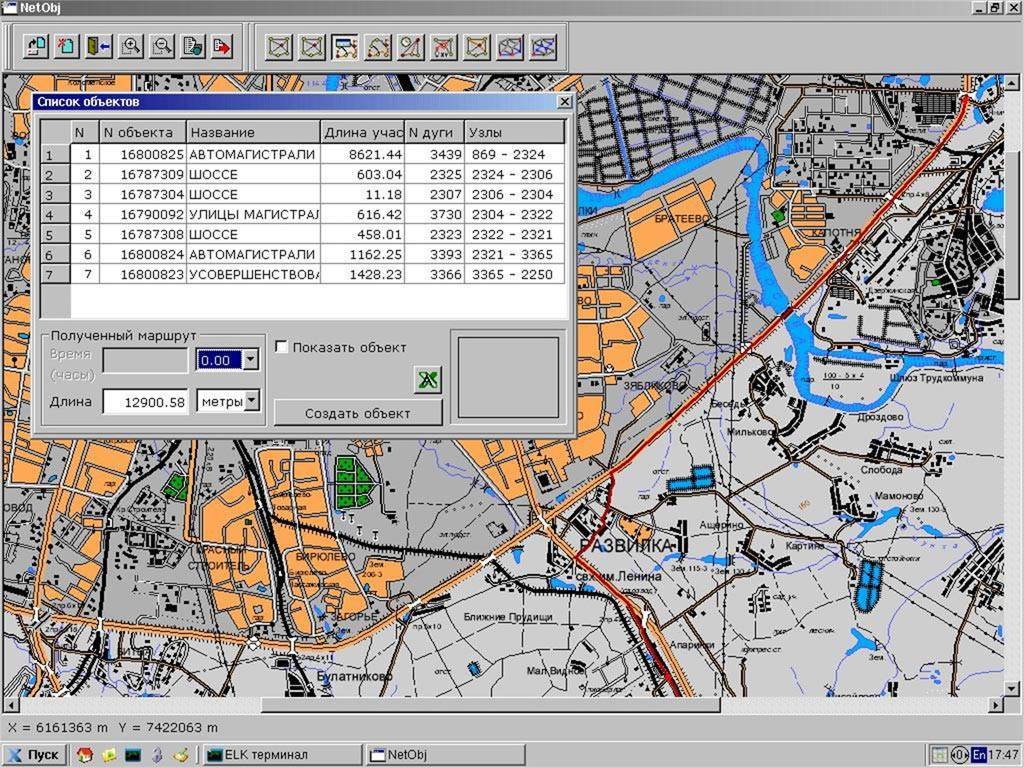Click object number 16787308 cell
The image size is (1024, 768).
[x=142, y=234]
